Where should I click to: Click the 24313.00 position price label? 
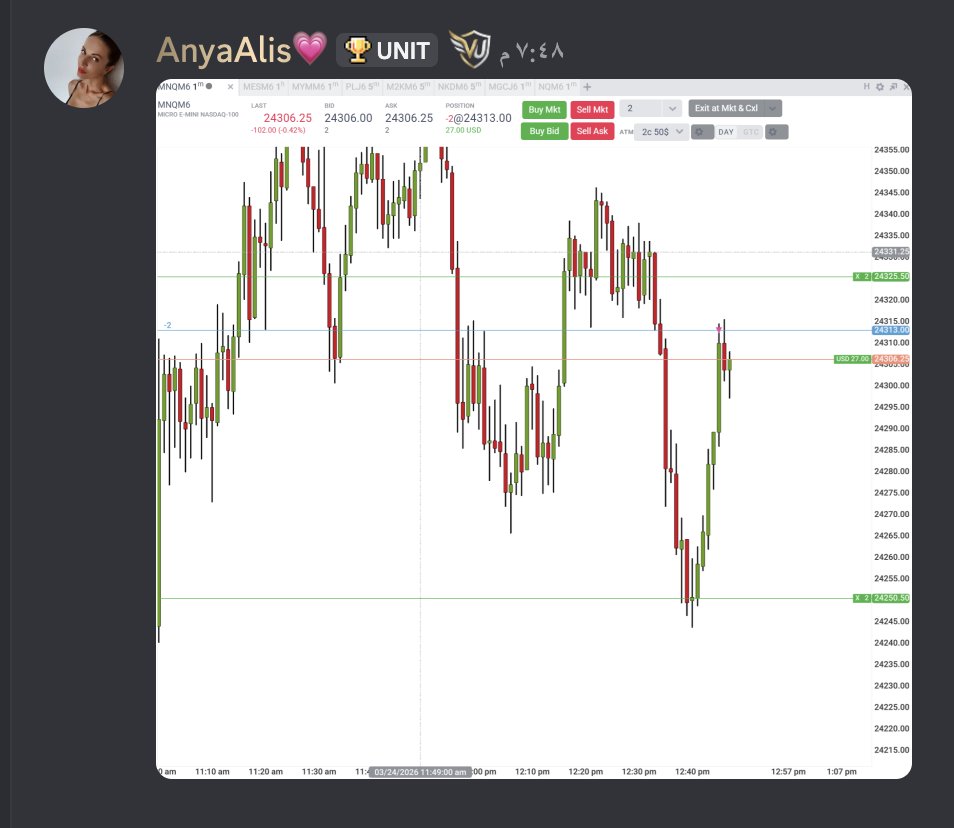click(891, 330)
